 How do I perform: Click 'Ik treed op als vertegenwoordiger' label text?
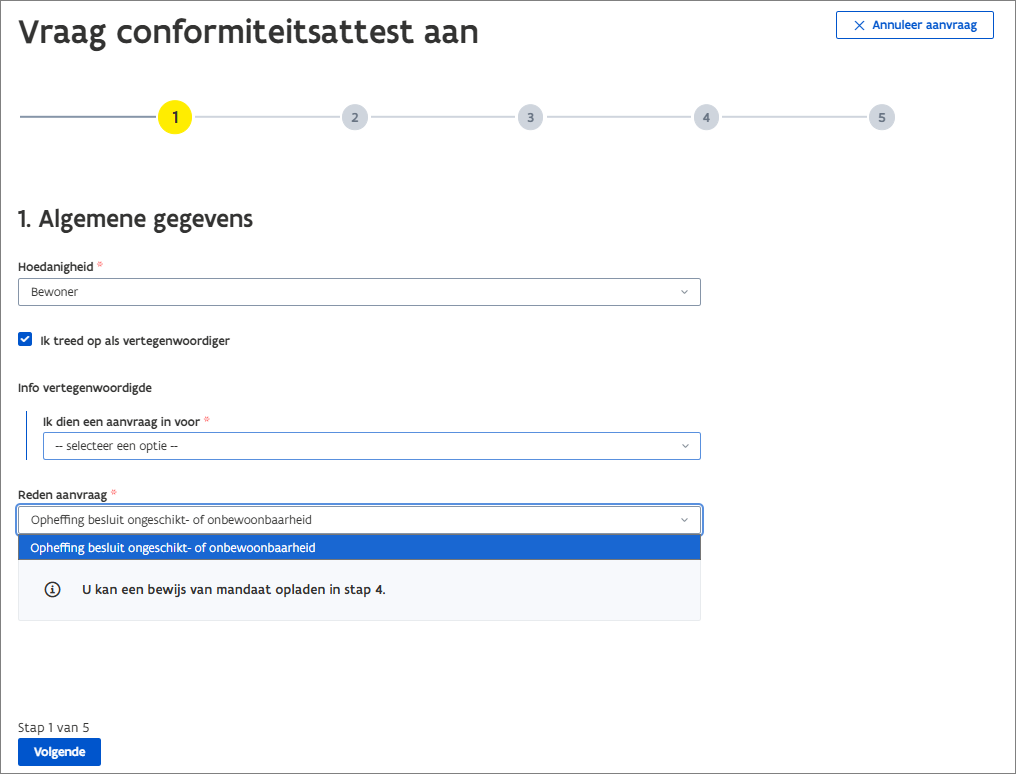tap(135, 341)
